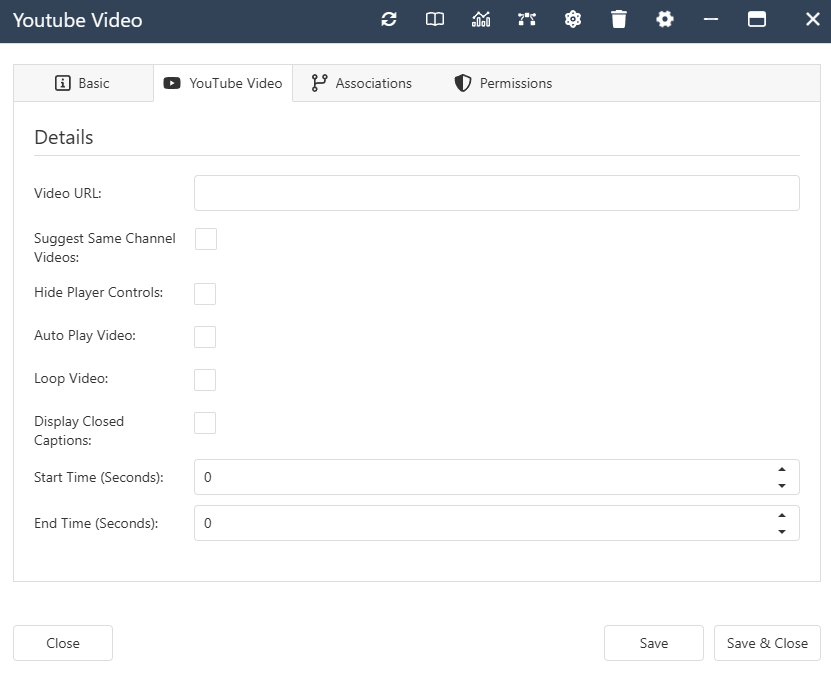
Task: Increment Start Time using the up stepper arrow
Action: pyautogui.click(x=782, y=471)
